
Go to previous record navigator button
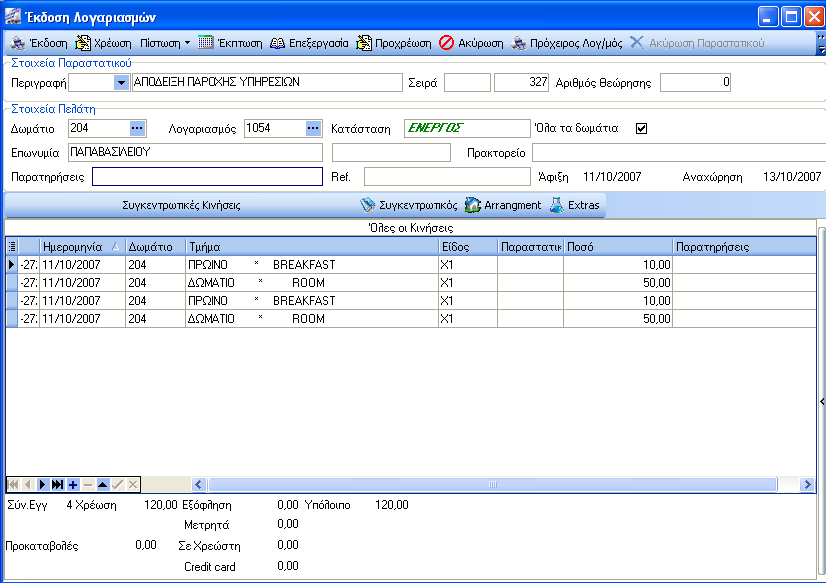tap(28, 485)
